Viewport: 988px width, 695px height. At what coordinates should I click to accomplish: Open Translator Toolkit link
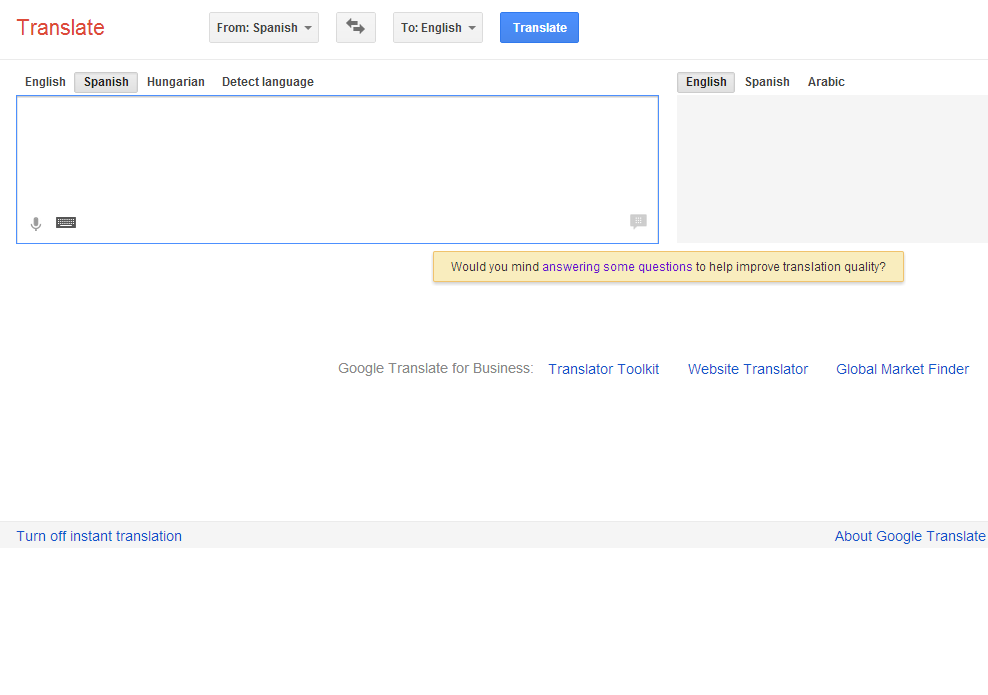point(604,369)
